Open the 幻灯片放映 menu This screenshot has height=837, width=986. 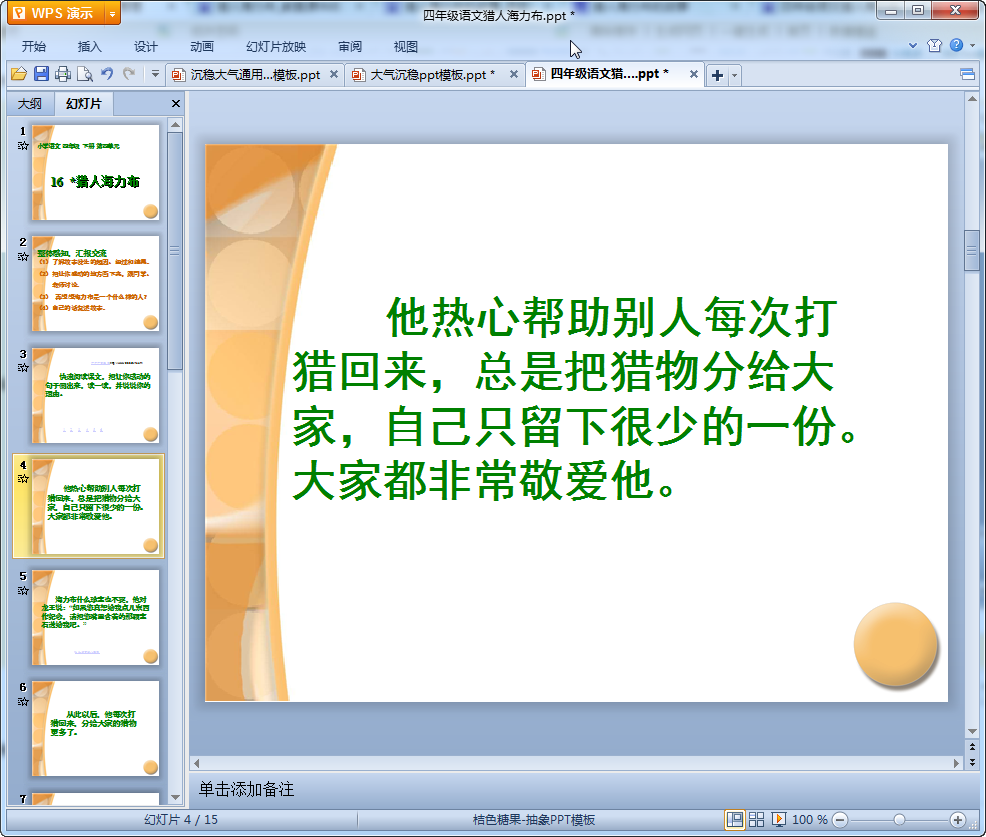tap(276, 46)
